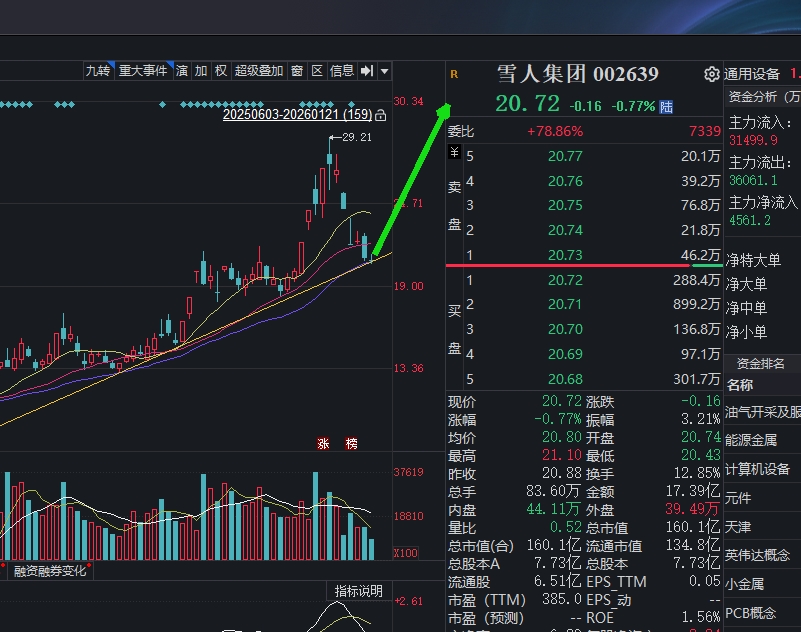Click the 最高 value 21.10
The image size is (801, 632).
(x=561, y=456)
